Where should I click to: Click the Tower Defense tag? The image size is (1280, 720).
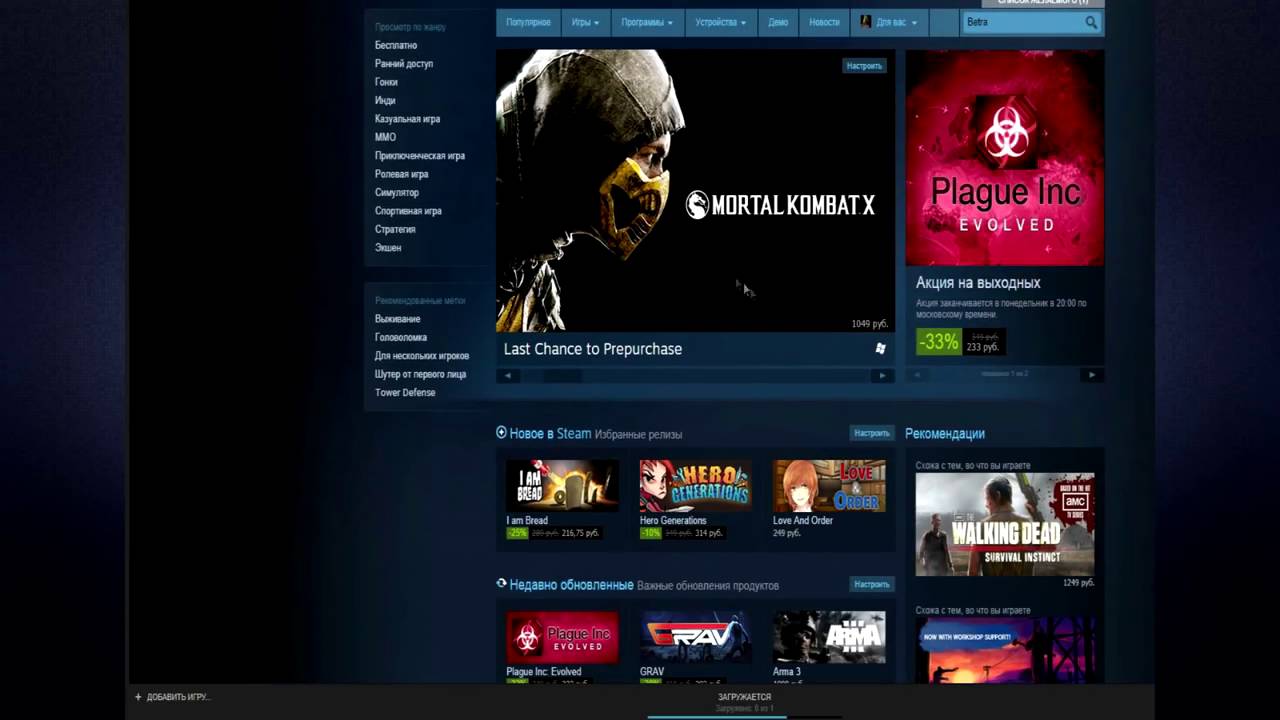(405, 393)
